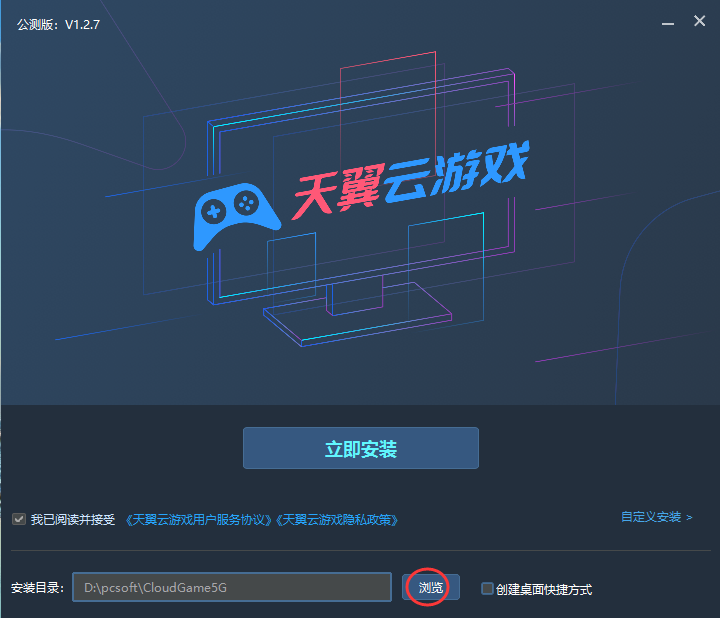
Task: Close the 天翼云游戏 installer
Action: pyautogui.click(x=699, y=22)
